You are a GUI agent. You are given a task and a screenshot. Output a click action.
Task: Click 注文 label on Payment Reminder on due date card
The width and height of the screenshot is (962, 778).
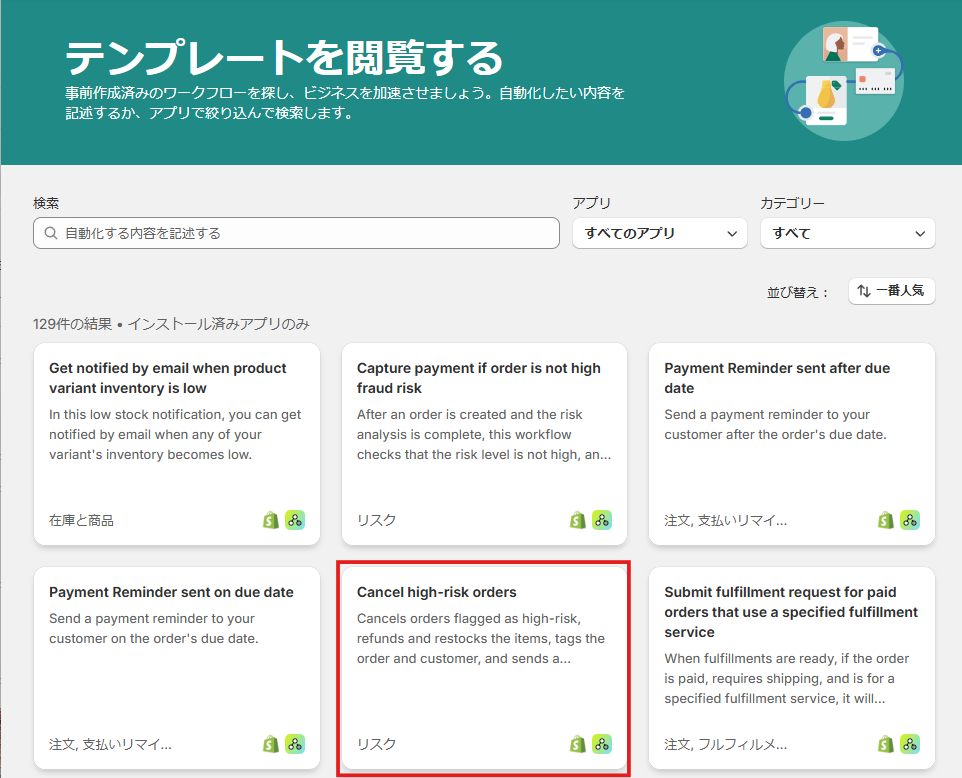tap(110, 744)
